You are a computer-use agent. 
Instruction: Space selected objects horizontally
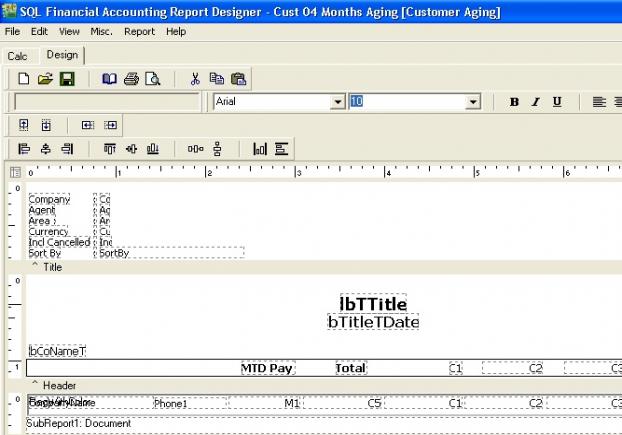196,149
